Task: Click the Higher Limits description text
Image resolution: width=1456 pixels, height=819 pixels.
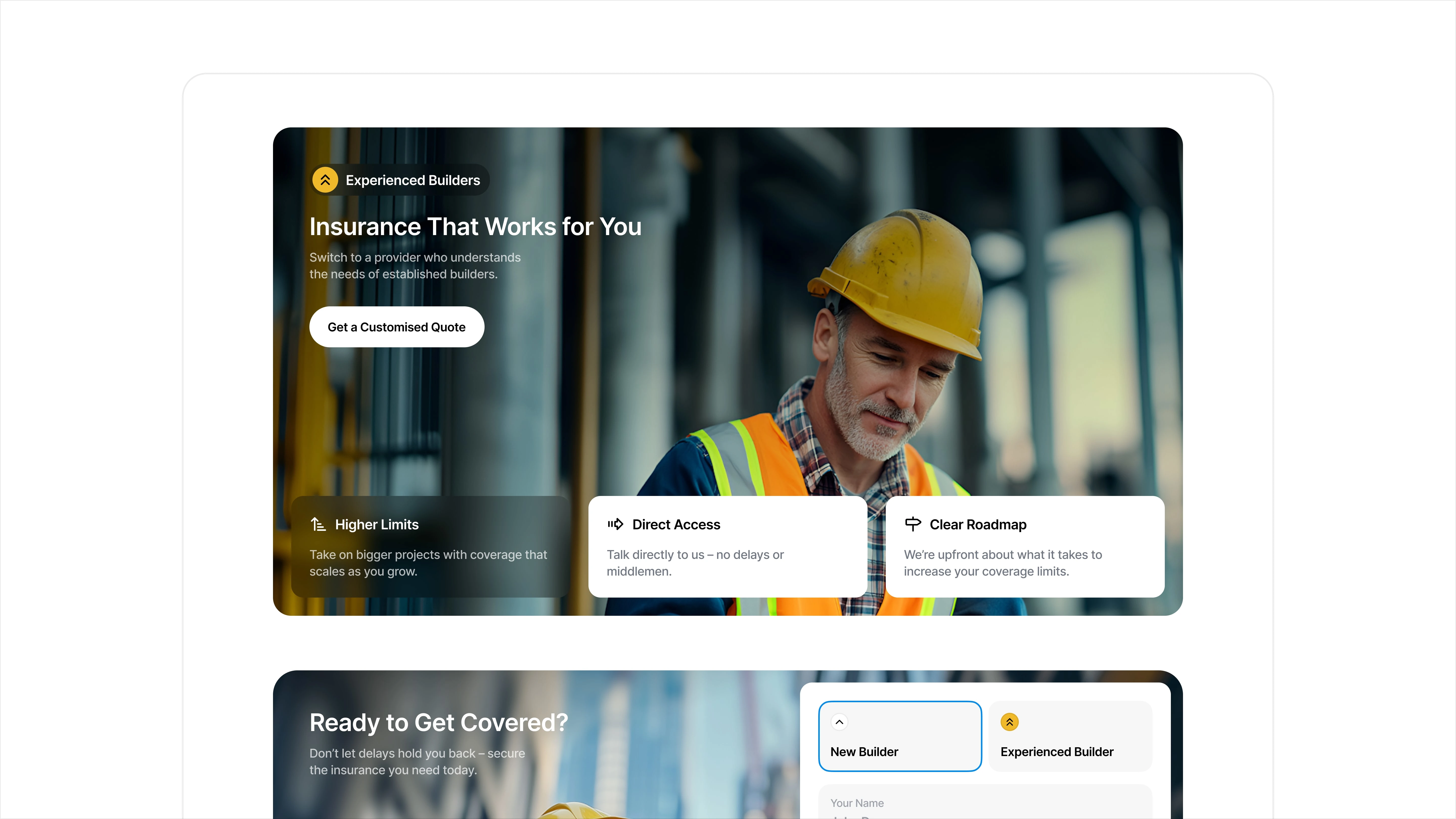Action: pos(428,563)
